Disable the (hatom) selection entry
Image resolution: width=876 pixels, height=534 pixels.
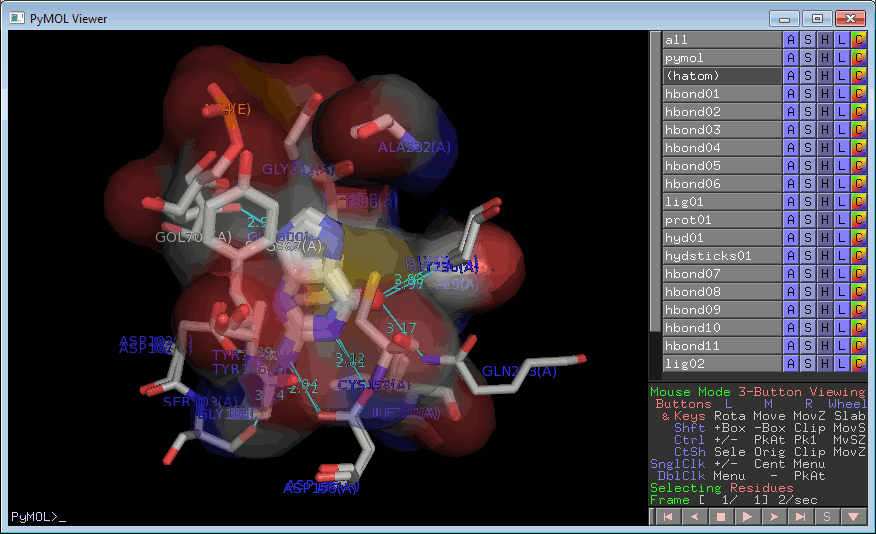(x=721, y=76)
